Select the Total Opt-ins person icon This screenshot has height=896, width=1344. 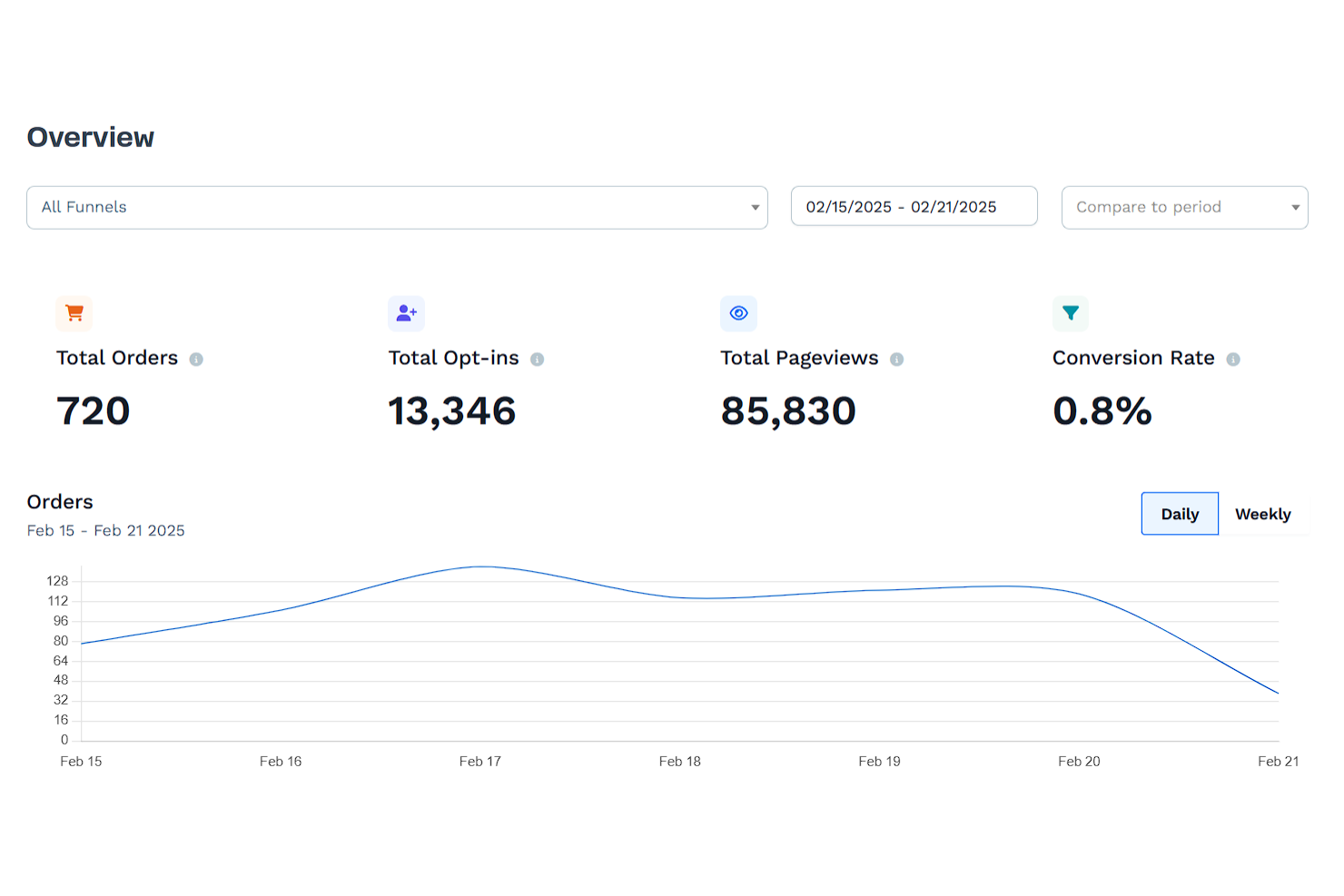406,313
